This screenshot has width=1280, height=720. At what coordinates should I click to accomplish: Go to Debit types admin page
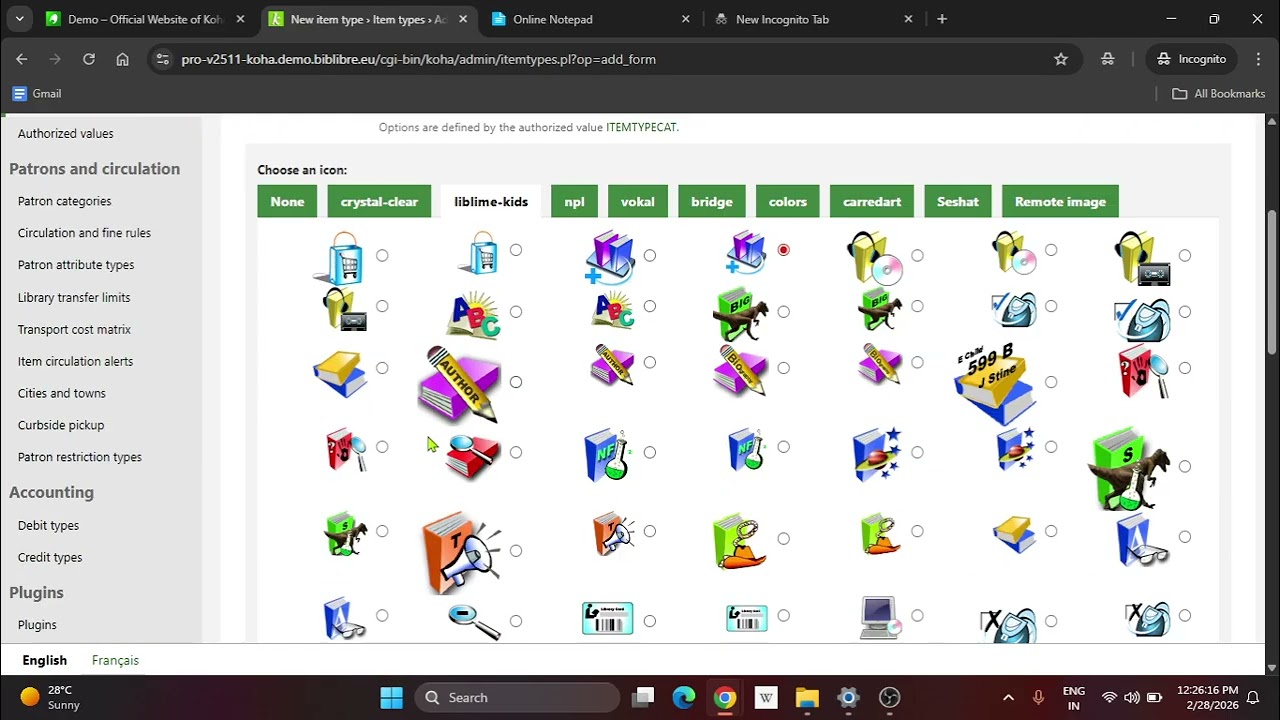48,525
